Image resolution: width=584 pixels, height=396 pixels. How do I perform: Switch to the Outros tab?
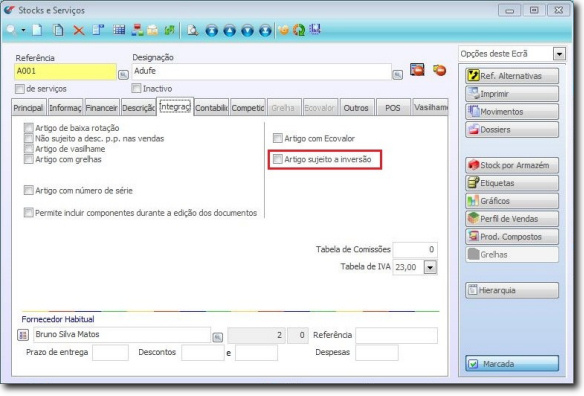[x=356, y=108]
